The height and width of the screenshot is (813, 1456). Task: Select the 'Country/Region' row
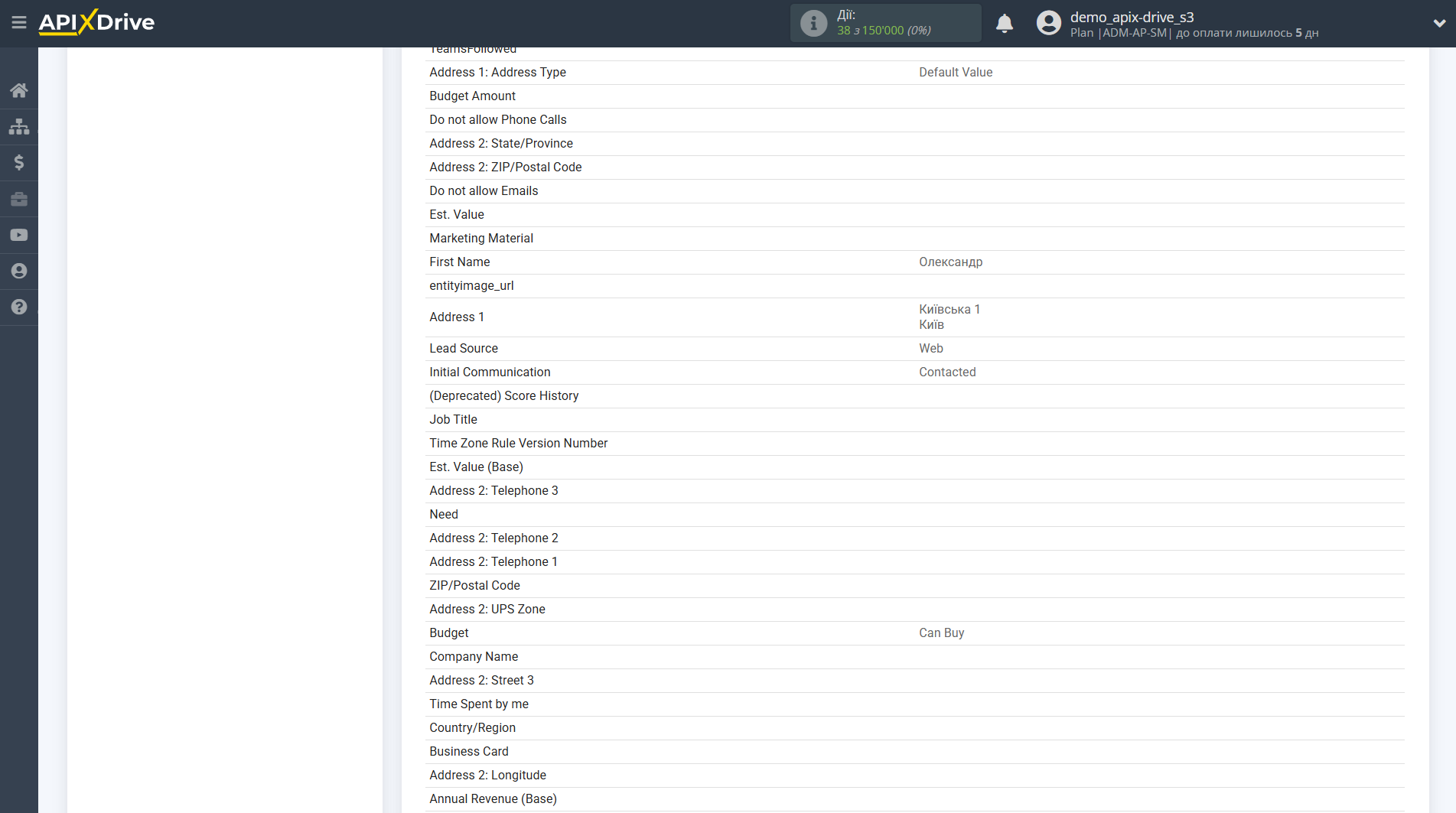(915, 728)
